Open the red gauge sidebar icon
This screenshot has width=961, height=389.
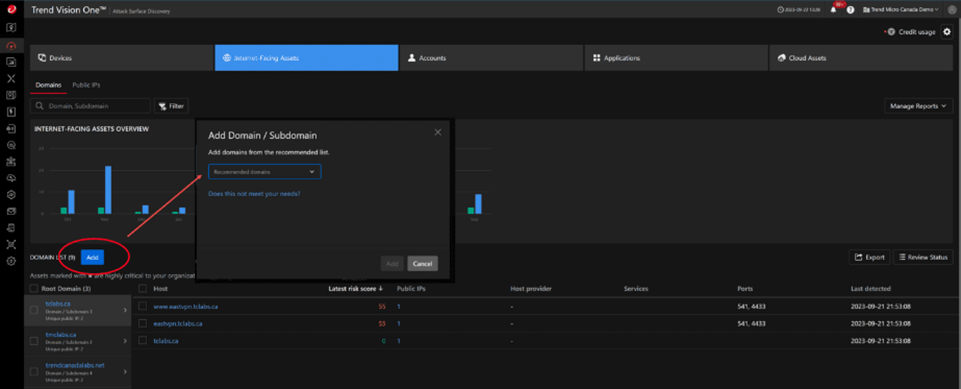point(11,45)
